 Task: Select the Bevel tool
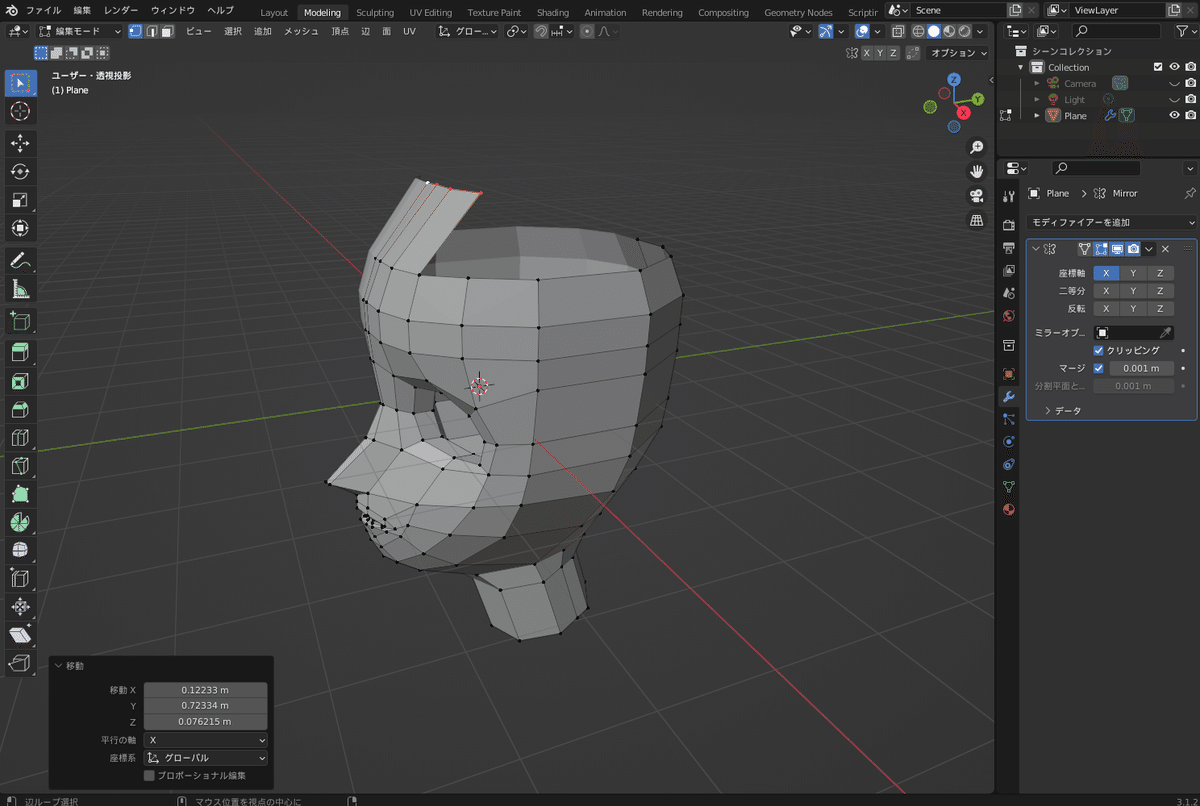click(x=20, y=411)
